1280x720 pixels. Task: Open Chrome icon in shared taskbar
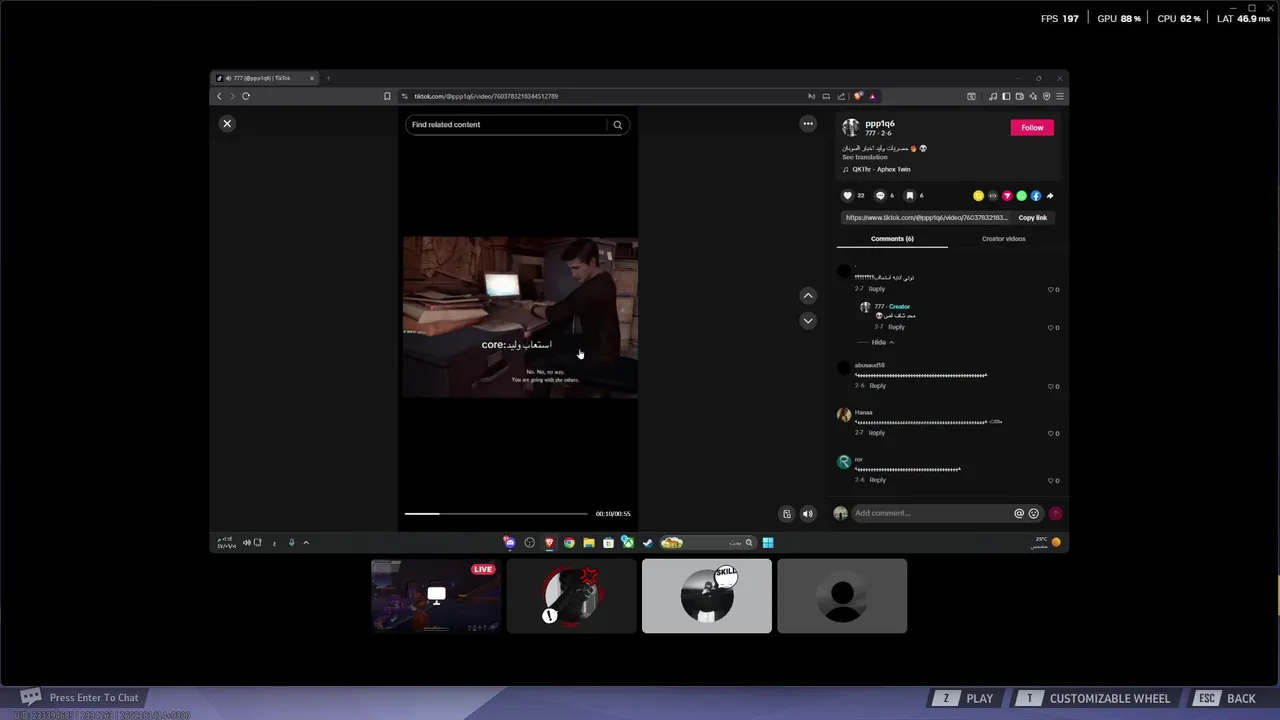tap(569, 543)
